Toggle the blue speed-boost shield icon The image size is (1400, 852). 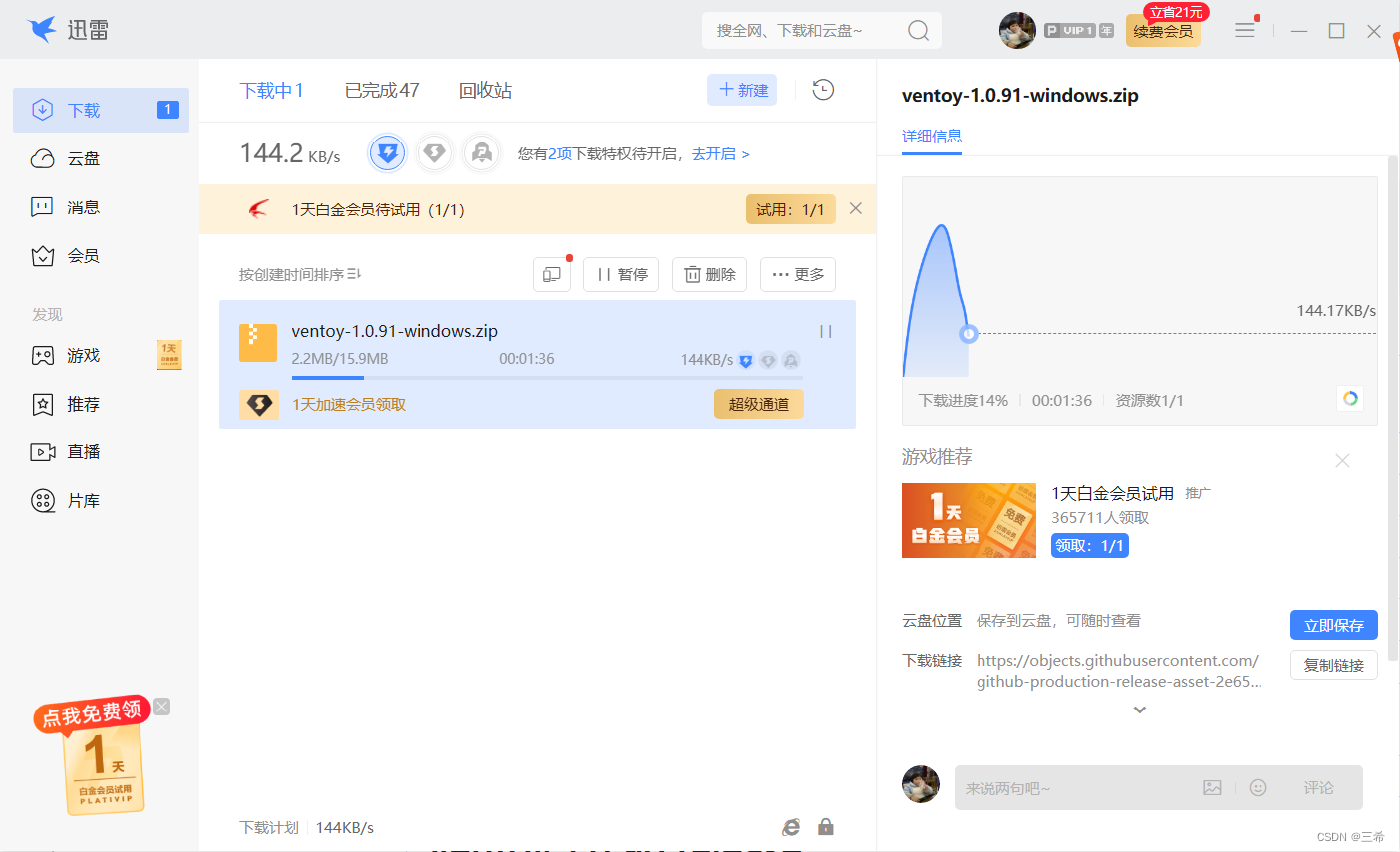point(387,153)
